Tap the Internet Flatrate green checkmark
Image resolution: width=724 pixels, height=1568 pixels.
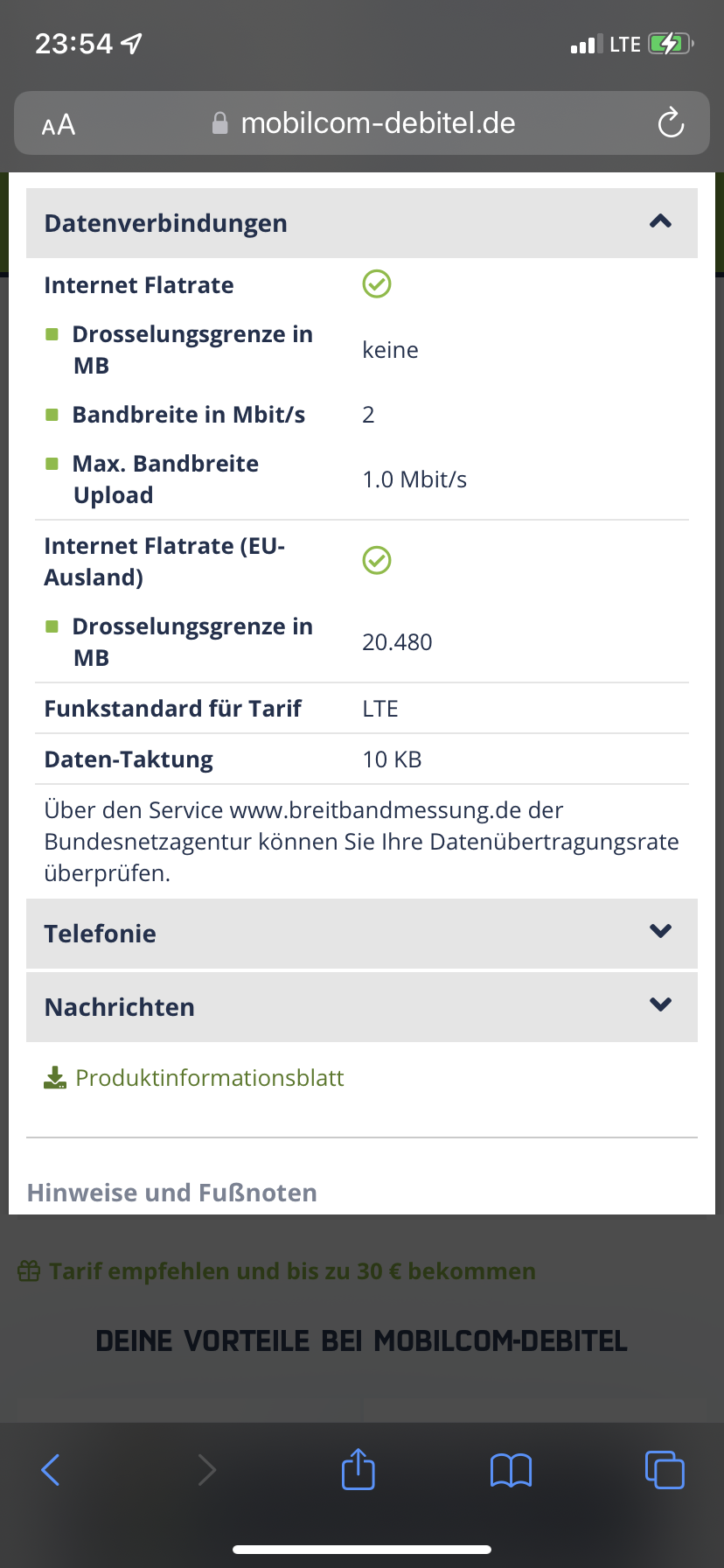pyautogui.click(x=377, y=283)
